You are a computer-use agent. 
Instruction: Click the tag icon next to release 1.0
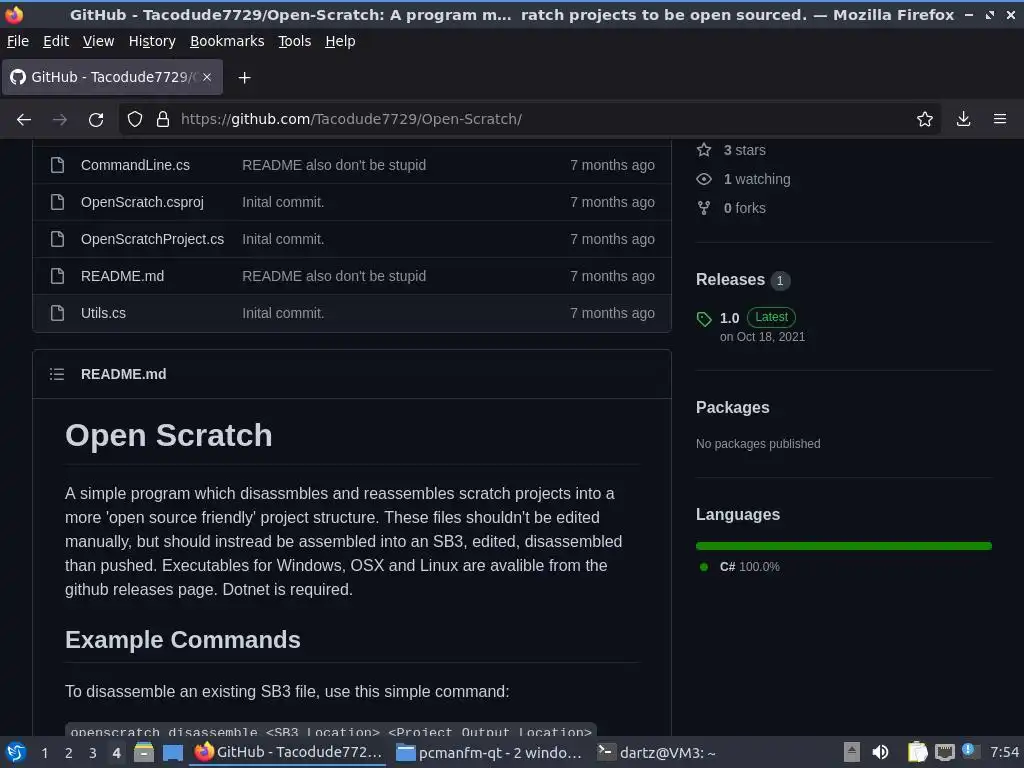[x=704, y=319]
